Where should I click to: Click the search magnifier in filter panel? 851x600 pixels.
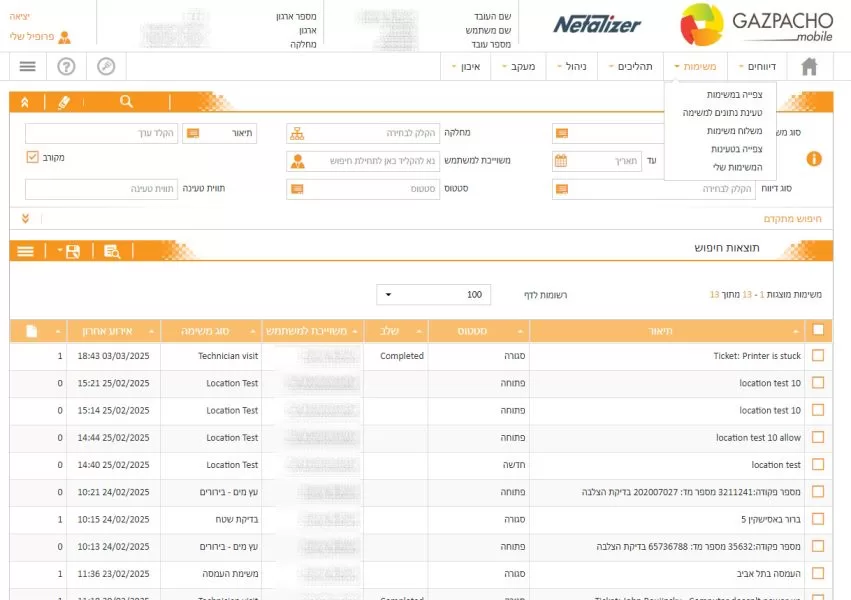tap(126, 102)
